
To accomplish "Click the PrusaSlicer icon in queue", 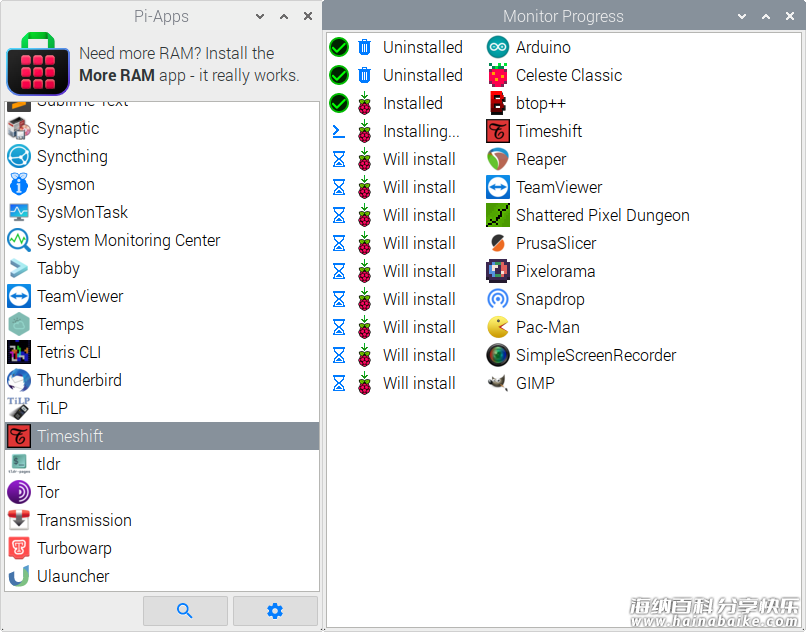I will click(x=498, y=243).
